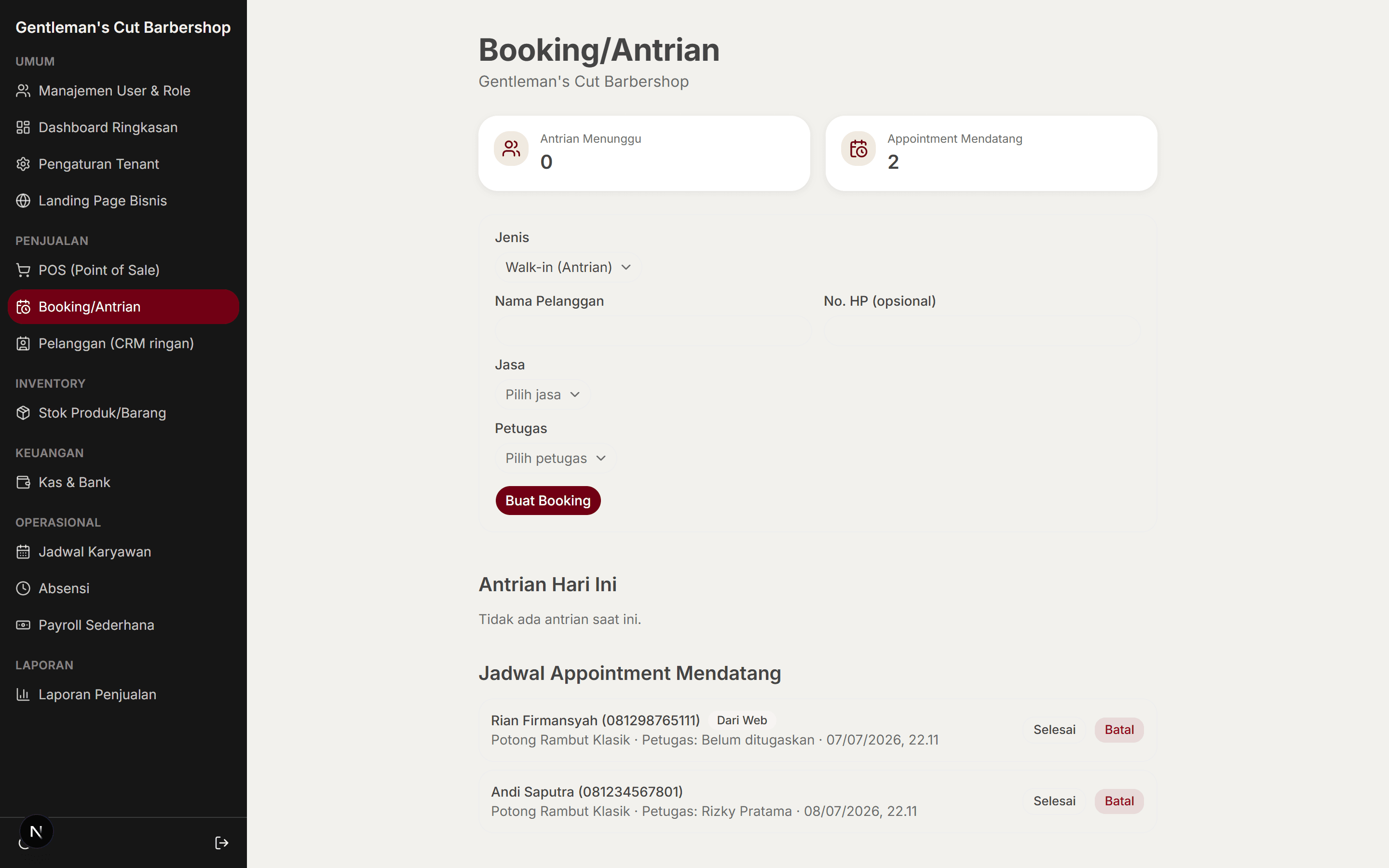Open the Jenis Walk-in (Antrian) dropdown
The image size is (1389, 868).
[568, 268]
